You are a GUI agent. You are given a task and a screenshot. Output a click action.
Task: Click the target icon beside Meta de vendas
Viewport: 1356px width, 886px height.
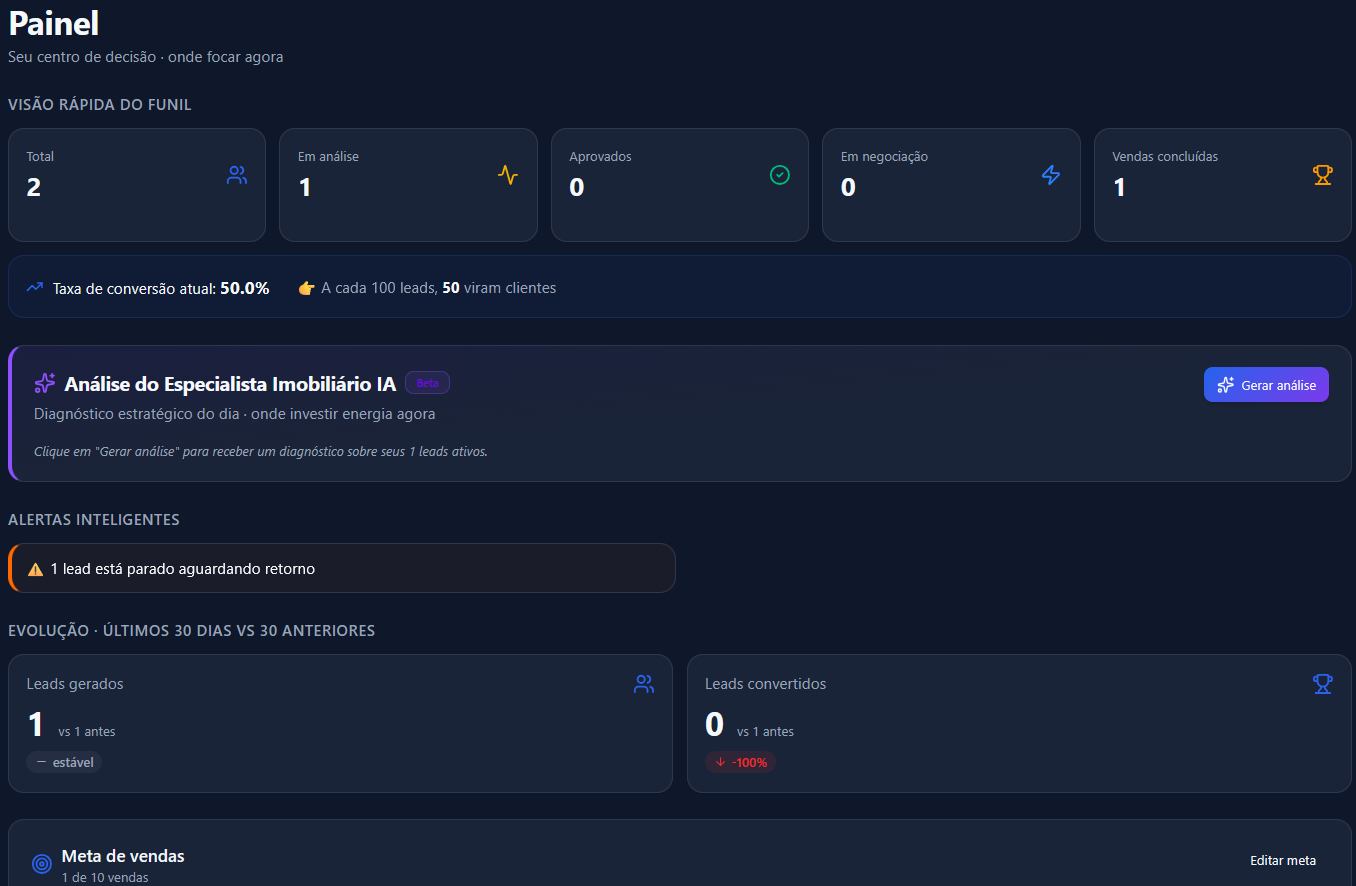(x=42, y=863)
